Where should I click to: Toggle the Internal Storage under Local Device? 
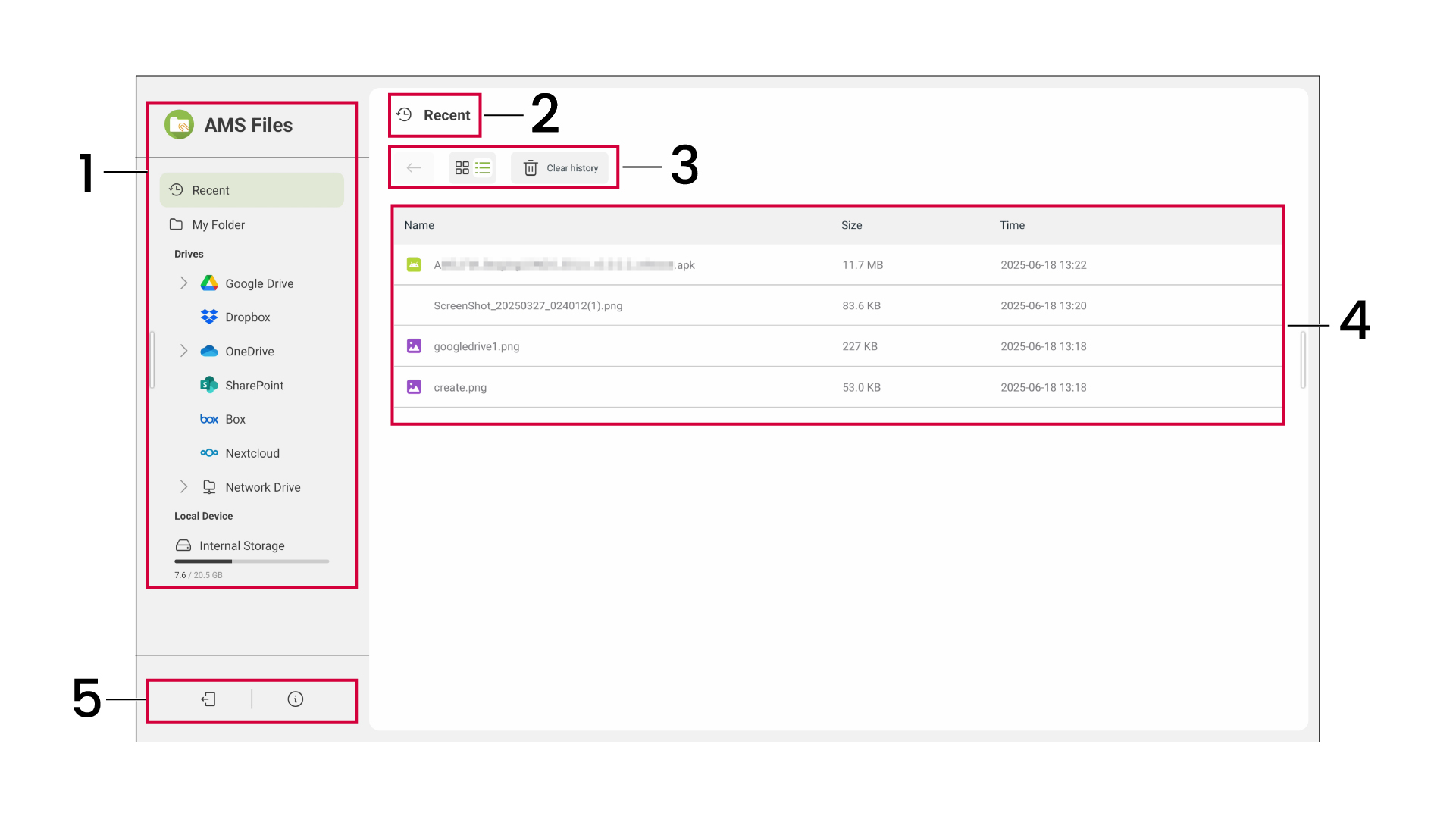[x=241, y=545]
